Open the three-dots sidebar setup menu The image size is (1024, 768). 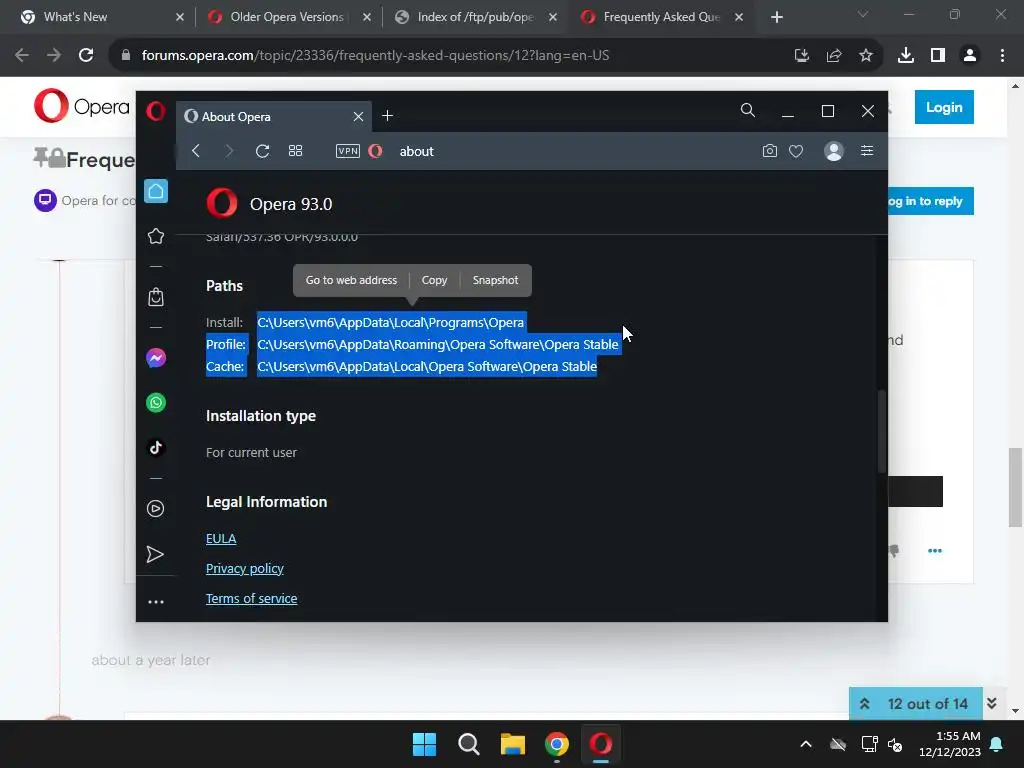155,601
